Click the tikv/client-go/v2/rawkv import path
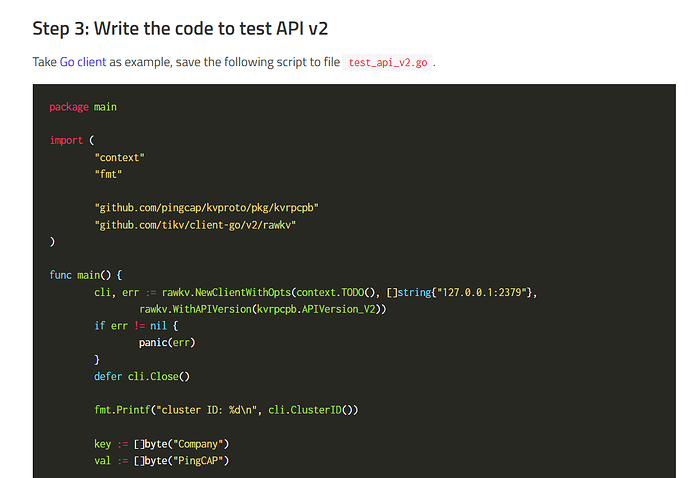Image resolution: width=690 pixels, height=478 pixels. [195, 225]
